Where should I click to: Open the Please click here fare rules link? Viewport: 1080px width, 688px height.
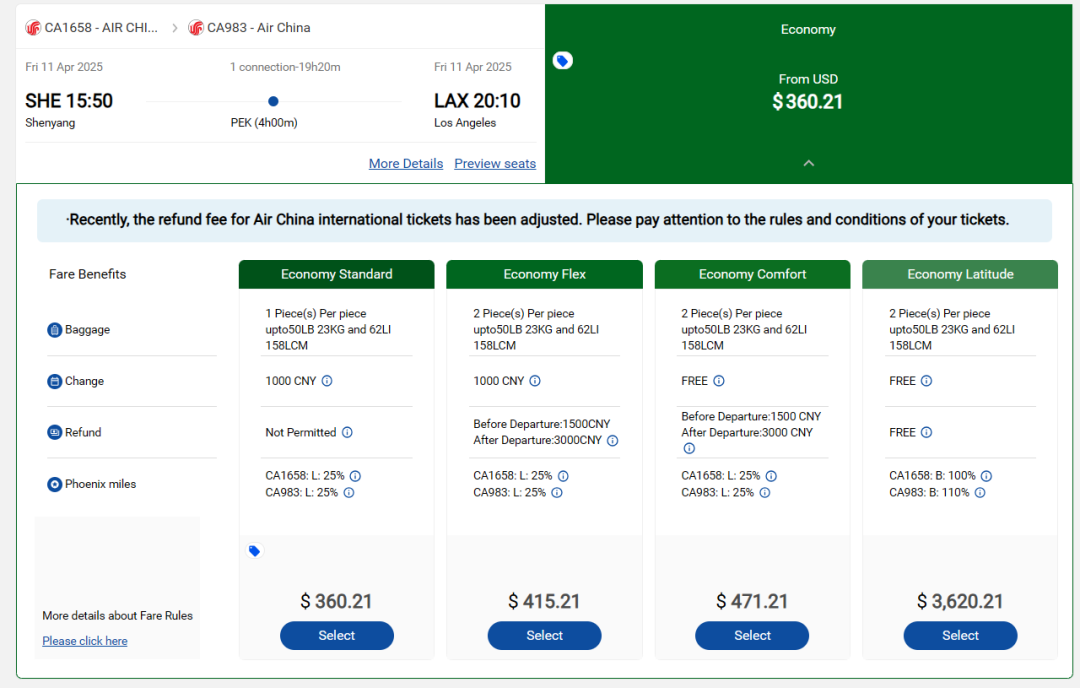85,641
